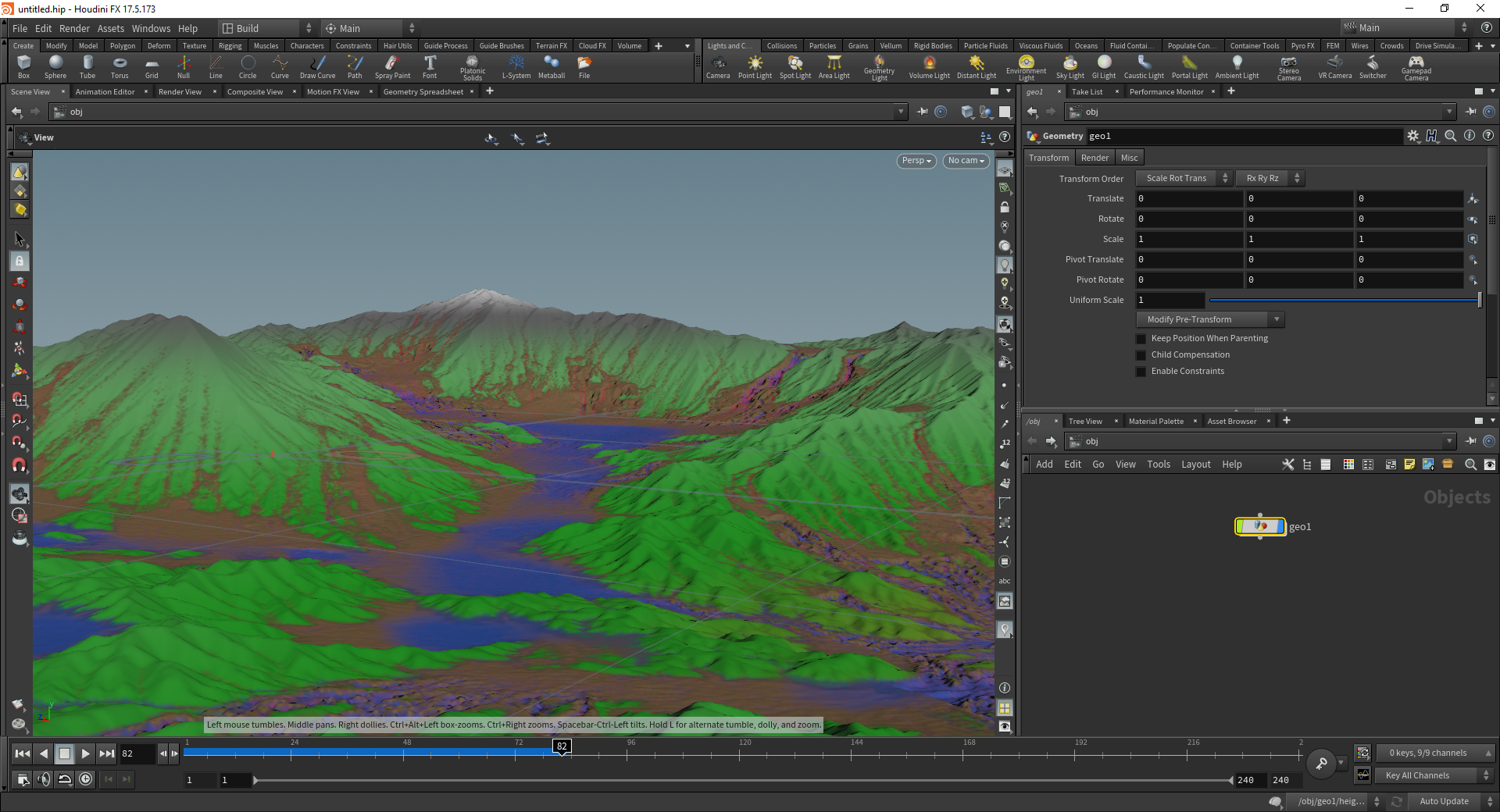The width and height of the screenshot is (1500, 812).
Task: Open the Rx Ry Rz rotation dropdown
Action: click(1270, 179)
